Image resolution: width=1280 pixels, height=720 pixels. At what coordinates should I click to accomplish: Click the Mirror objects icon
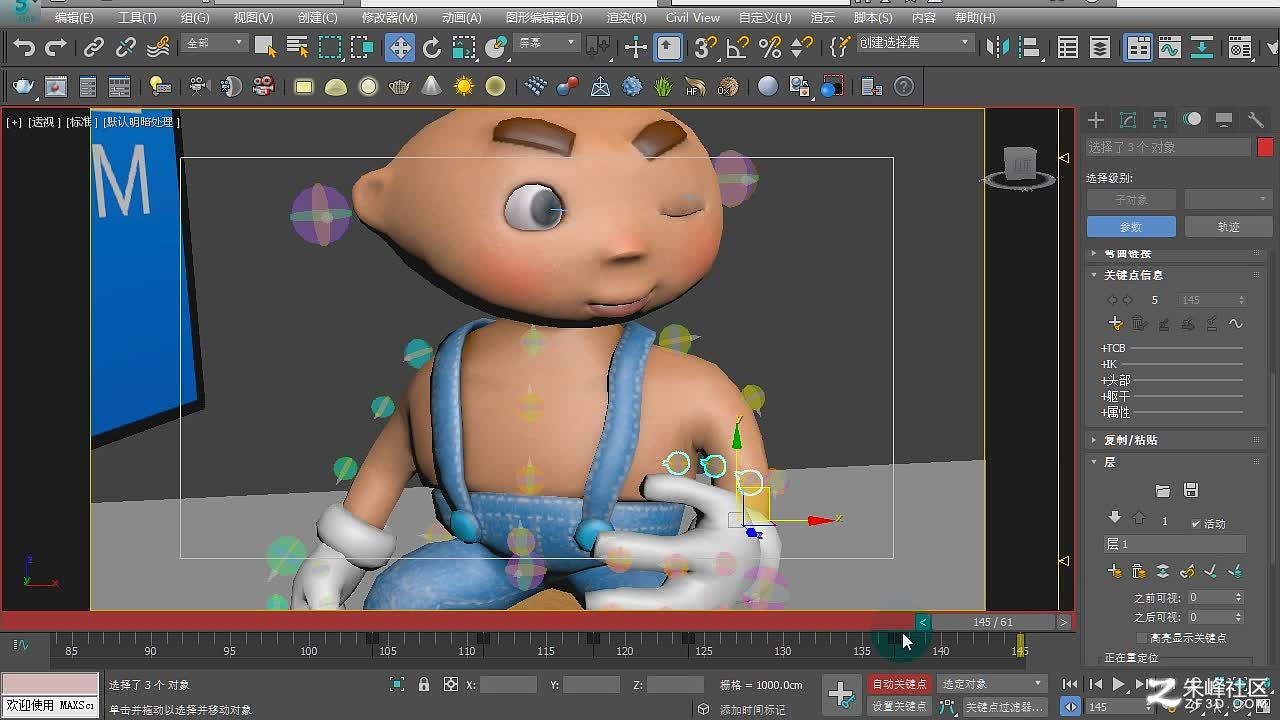click(997, 47)
